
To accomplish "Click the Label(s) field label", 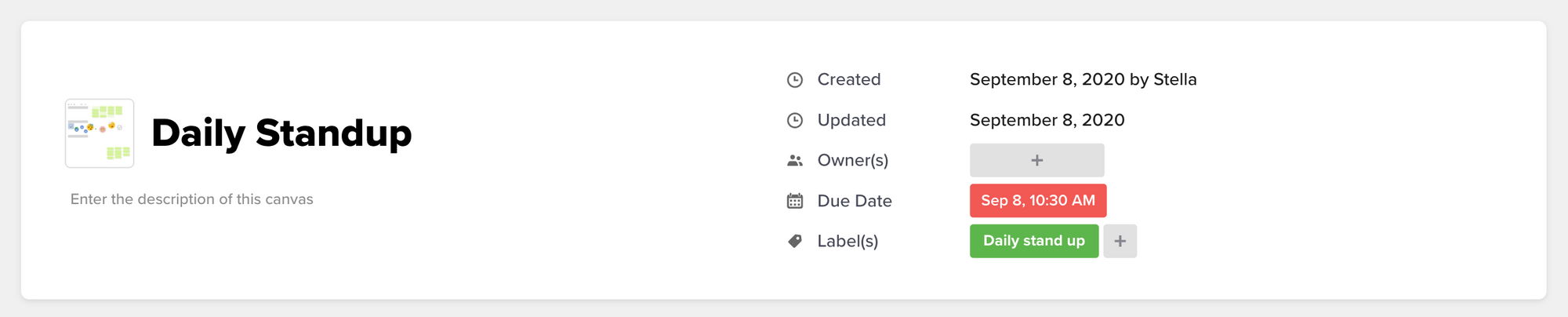I will pyautogui.click(x=848, y=241).
